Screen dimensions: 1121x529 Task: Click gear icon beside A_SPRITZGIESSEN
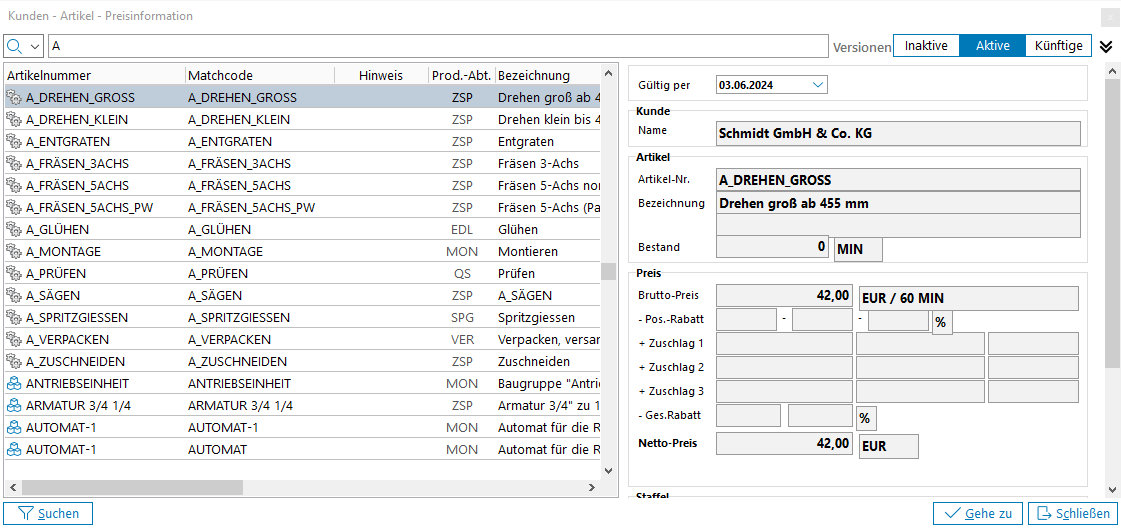pos(14,318)
